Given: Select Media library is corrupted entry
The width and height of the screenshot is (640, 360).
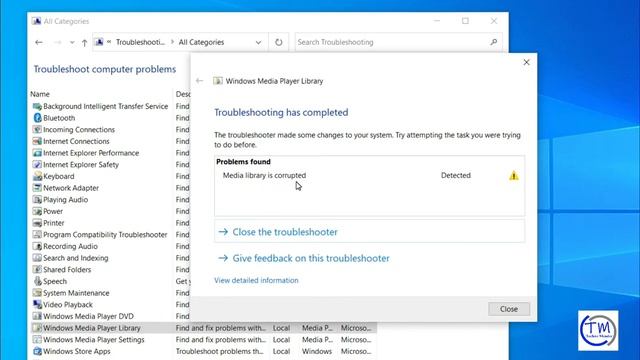Looking at the screenshot, I should point(264,176).
